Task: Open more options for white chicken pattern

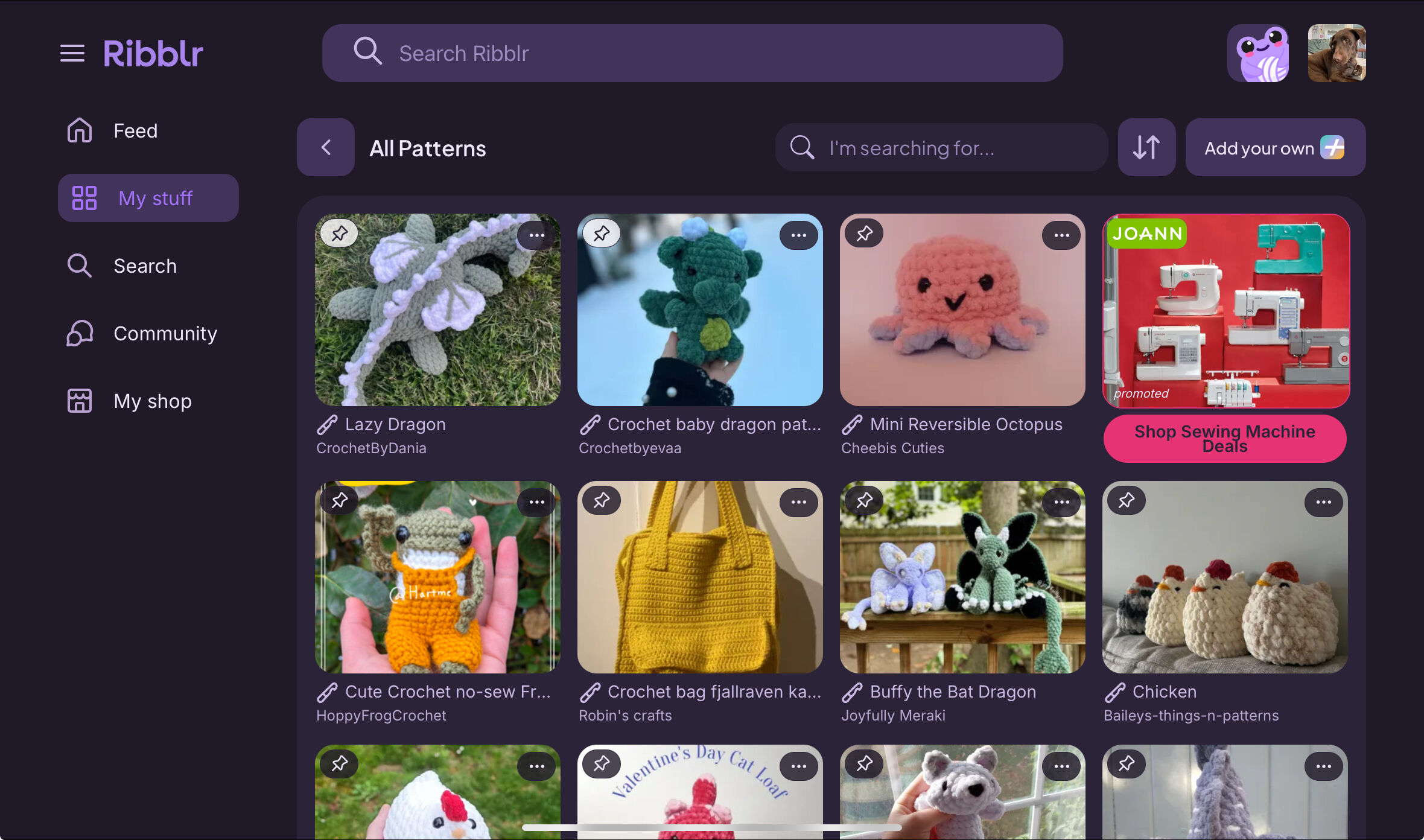Action: click(x=536, y=766)
